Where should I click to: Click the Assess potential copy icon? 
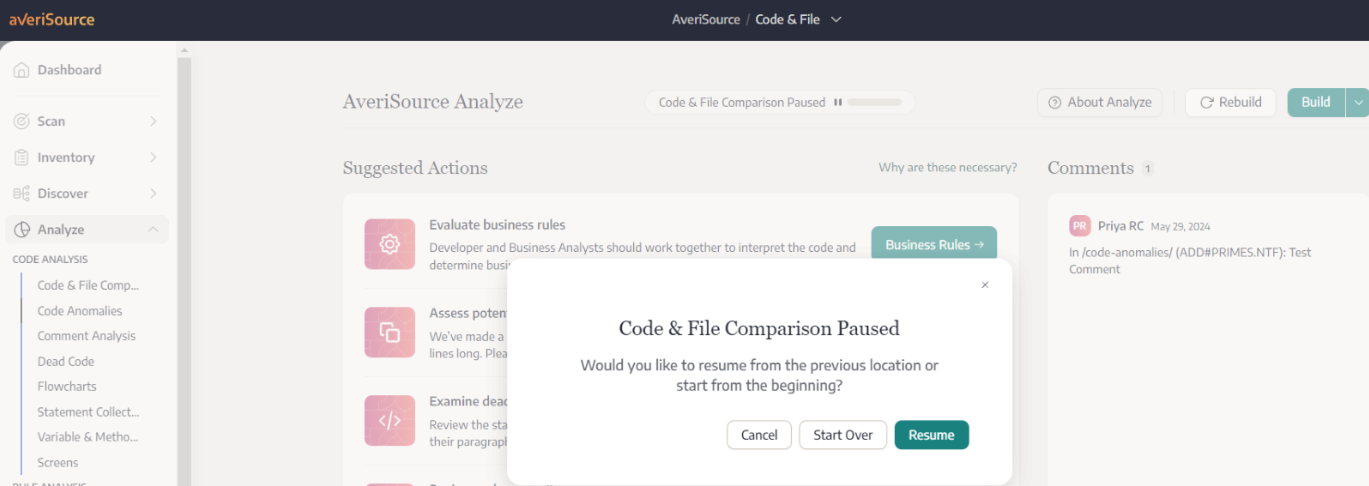[390, 332]
